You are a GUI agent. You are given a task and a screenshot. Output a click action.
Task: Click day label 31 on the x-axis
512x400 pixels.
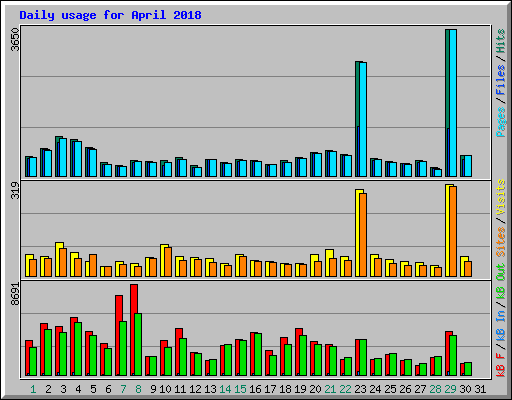[x=480, y=389]
